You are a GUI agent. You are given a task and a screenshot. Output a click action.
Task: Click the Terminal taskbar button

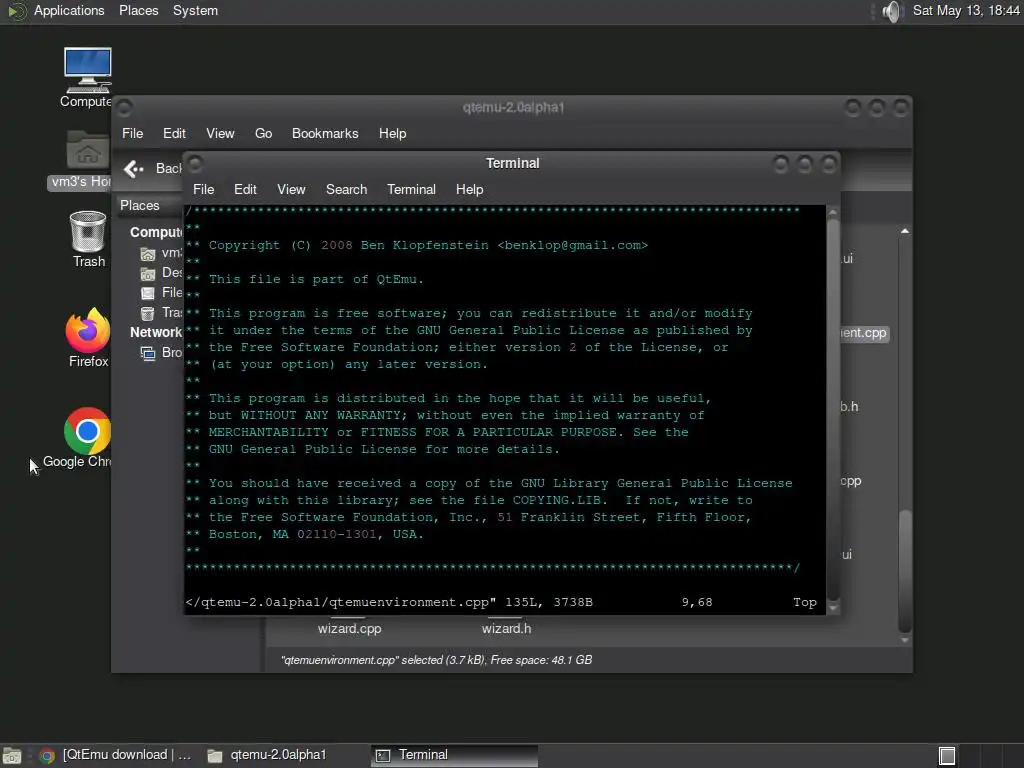pyautogui.click(x=455, y=756)
